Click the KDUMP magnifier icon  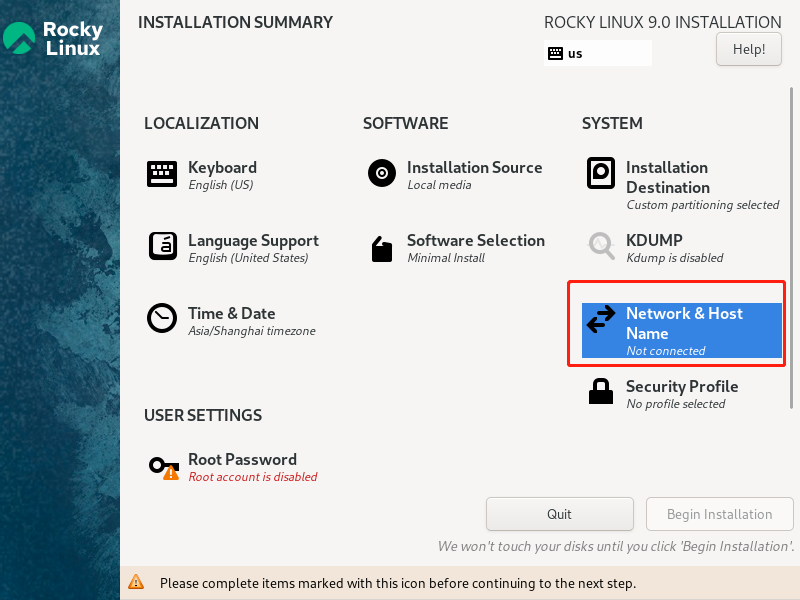pyautogui.click(x=600, y=246)
